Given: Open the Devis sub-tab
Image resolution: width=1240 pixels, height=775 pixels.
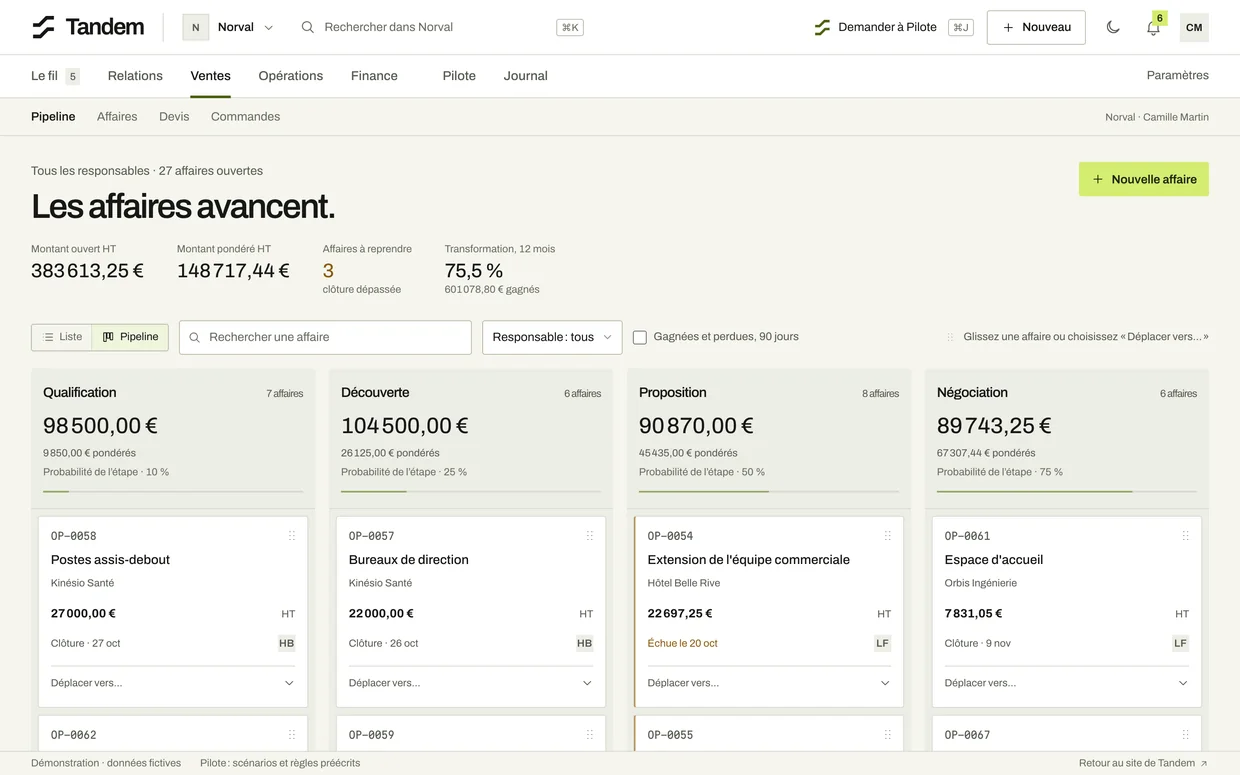Looking at the screenshot, I should (174, 117).
